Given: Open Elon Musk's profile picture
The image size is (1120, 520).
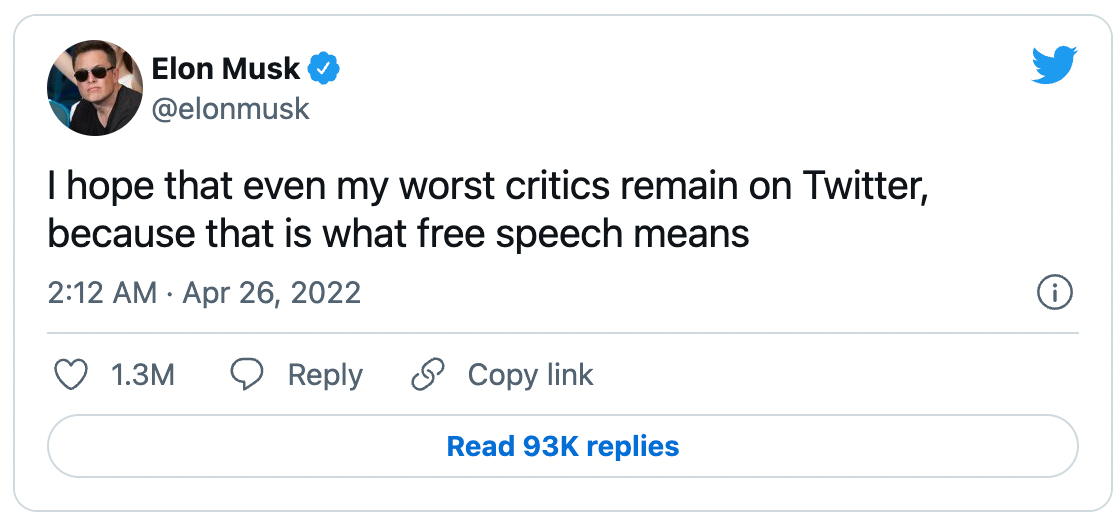Looking at the screenshot, I should 95,88.
